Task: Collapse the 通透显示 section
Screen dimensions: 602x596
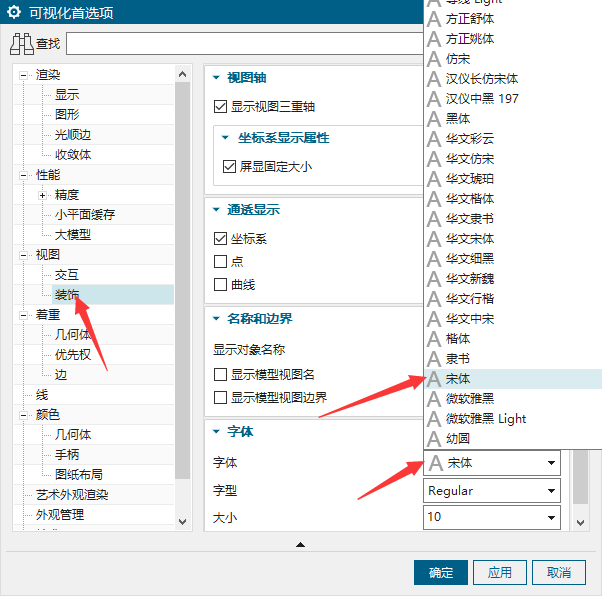Action: click(x=217, y=210)
